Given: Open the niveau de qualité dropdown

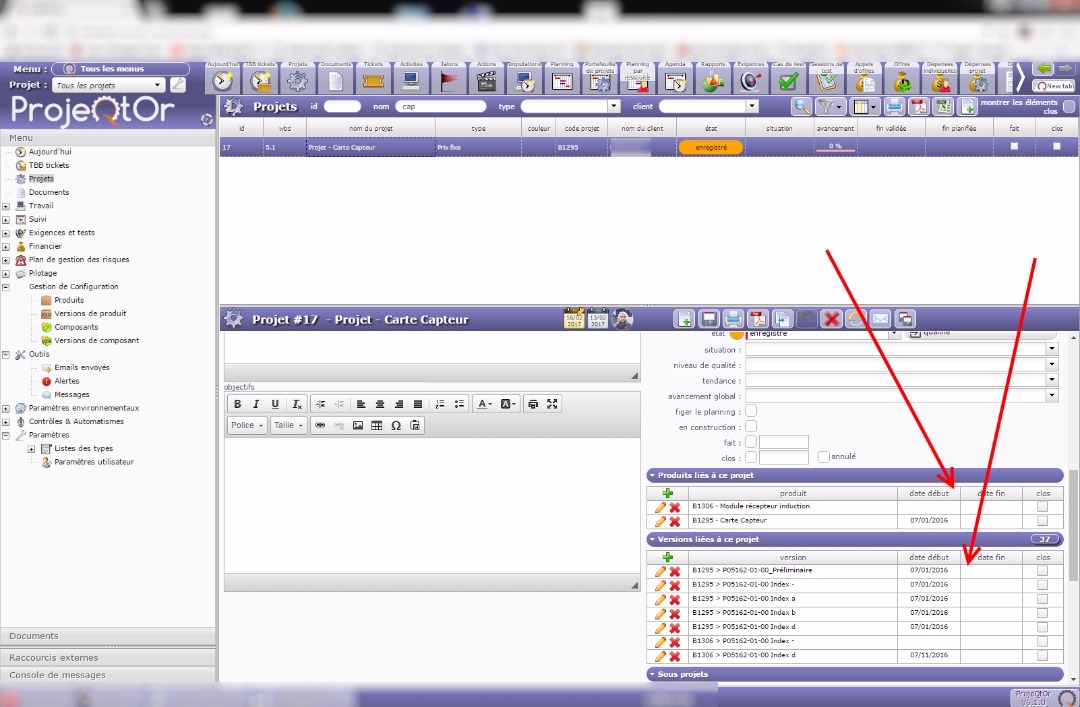Looking at the screenshot, I should click(1052, 365).
